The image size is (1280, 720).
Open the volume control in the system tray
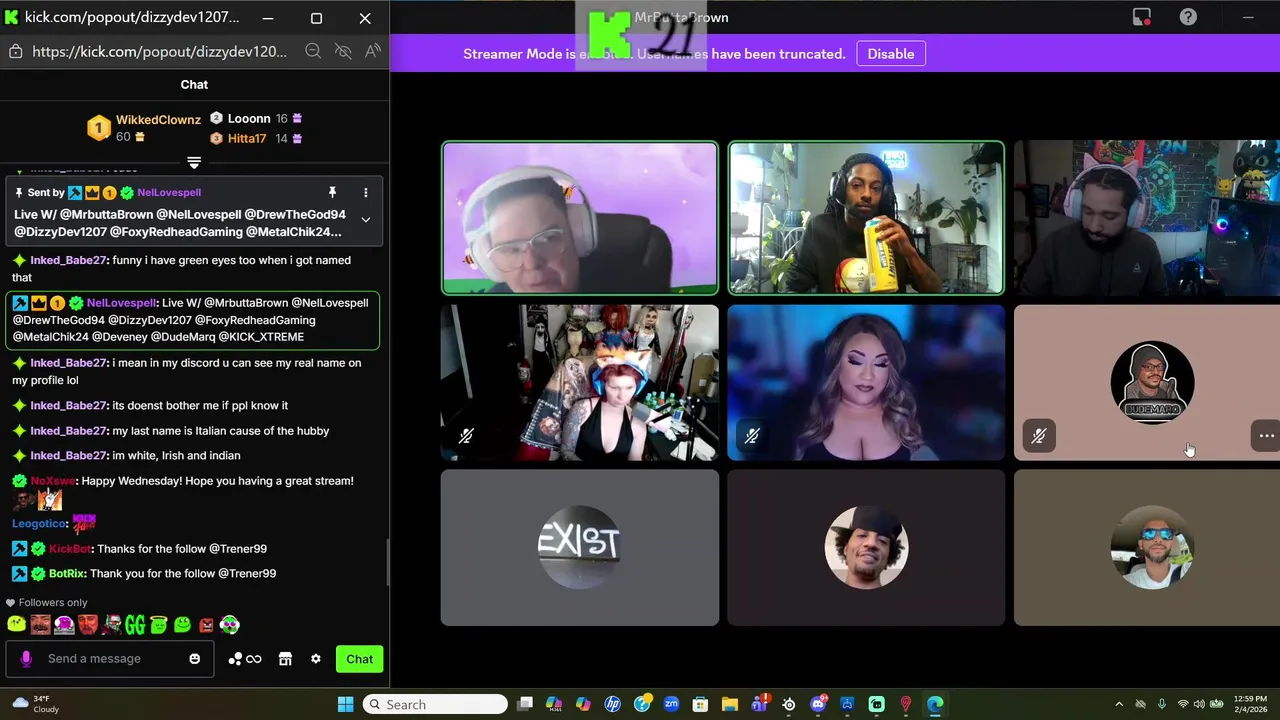(1199, 704)
